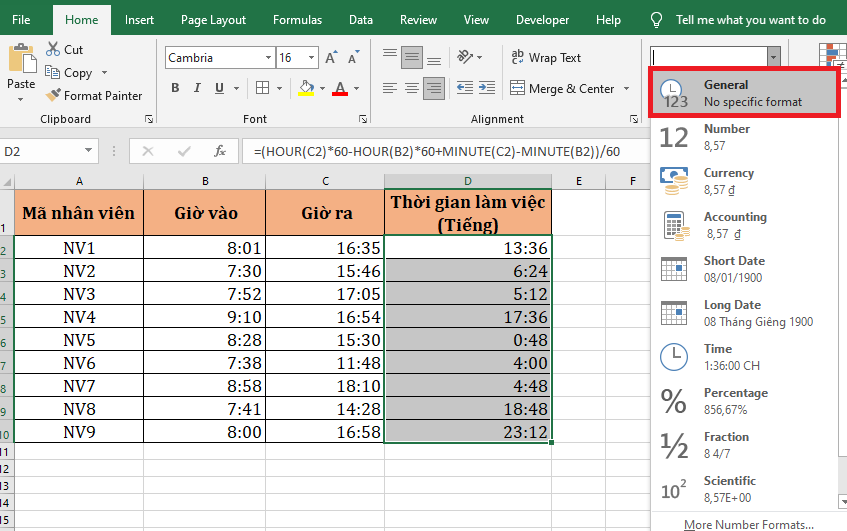Image resolution: width=847 pixels, height=531 pixels.
Task: Click the Insert Function fx icon
Action: click(219, 152)
